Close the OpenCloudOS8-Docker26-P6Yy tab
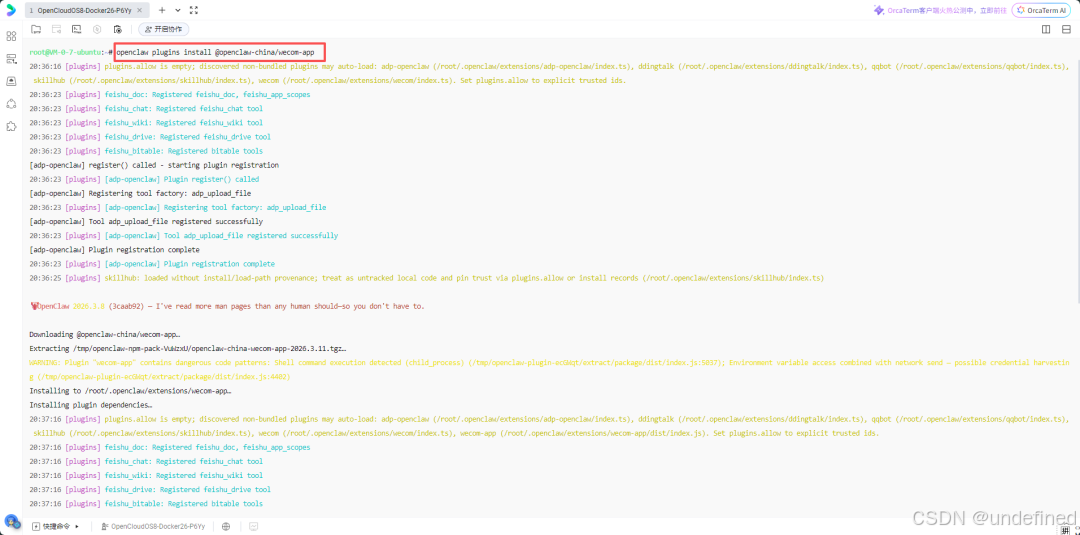1080x535 pixels. (140, 10)
